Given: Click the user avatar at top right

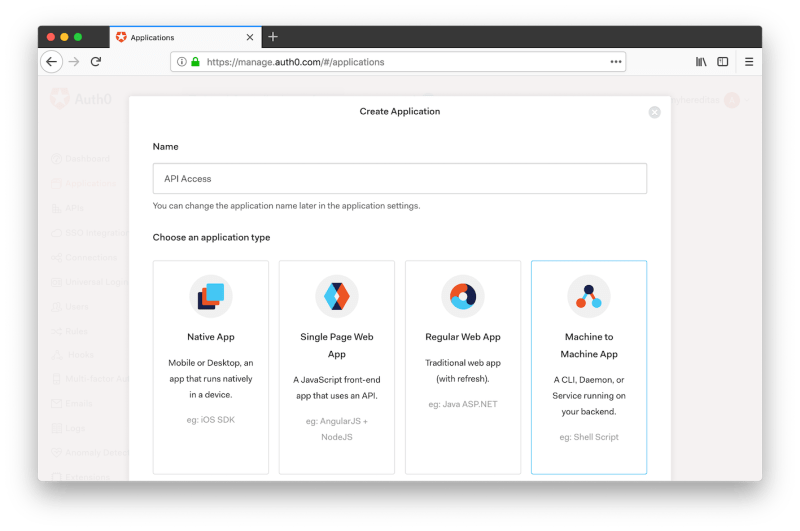Looking at the screenshot, I should 732,100.
